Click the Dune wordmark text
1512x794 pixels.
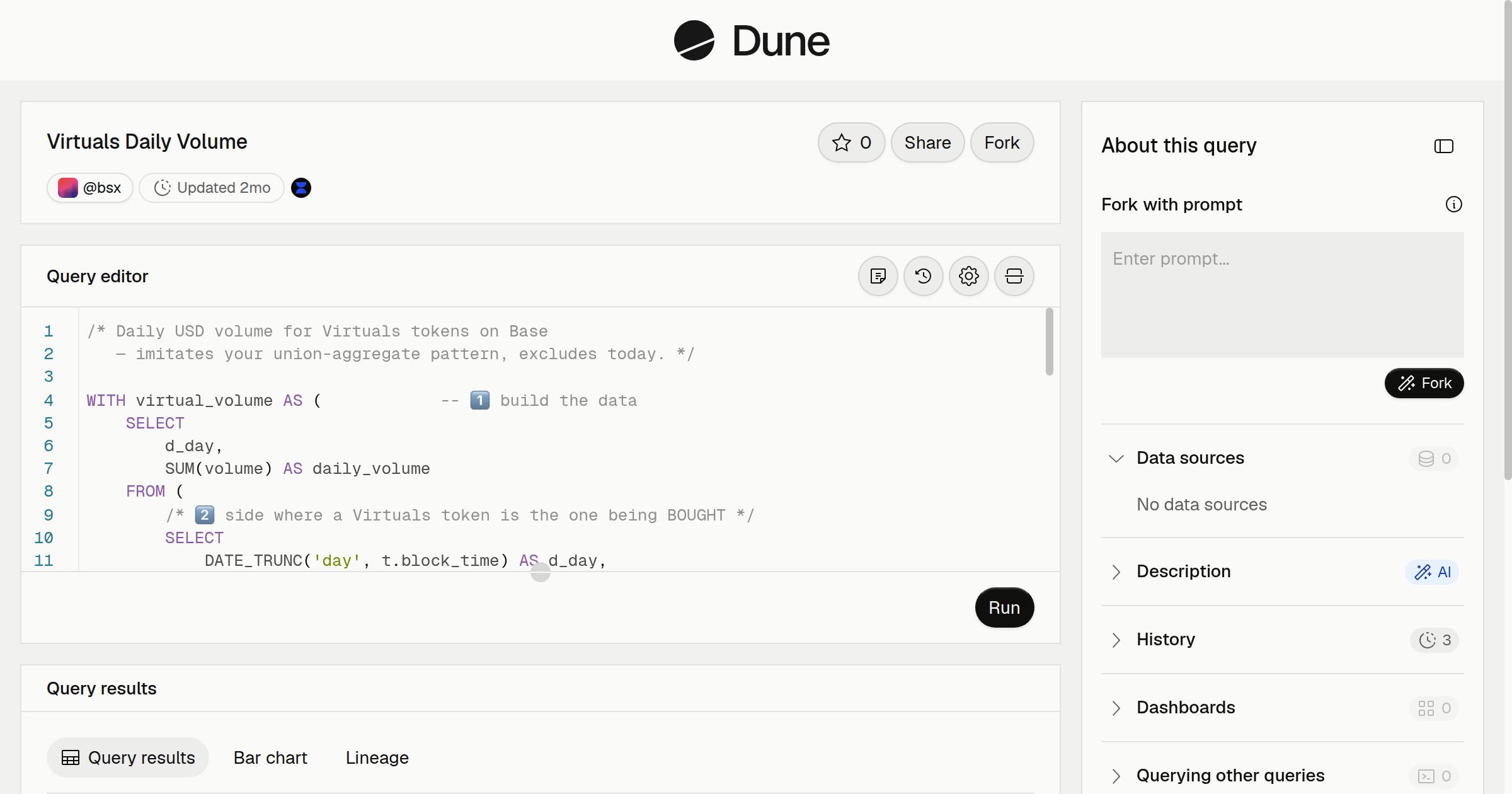pyautogui.click(x=781, y=41)
